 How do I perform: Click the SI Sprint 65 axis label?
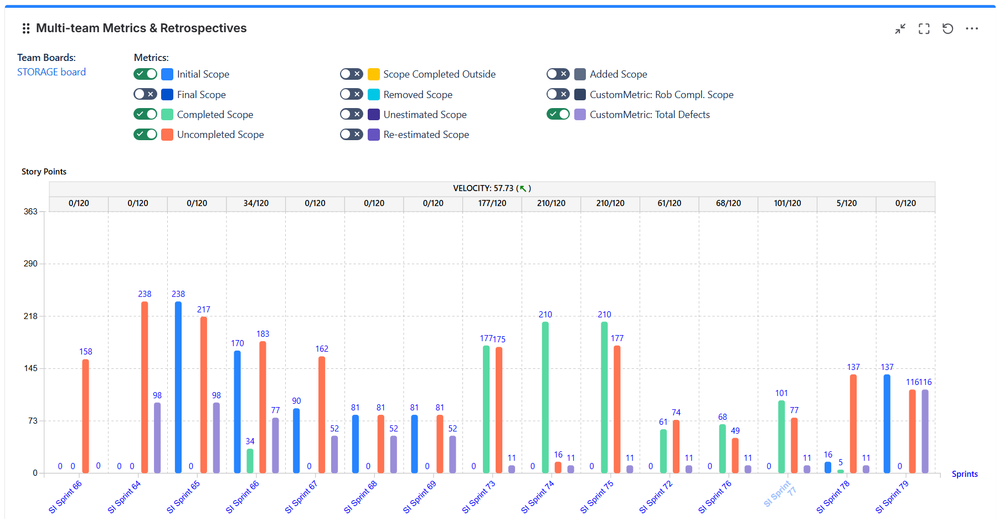183,497
